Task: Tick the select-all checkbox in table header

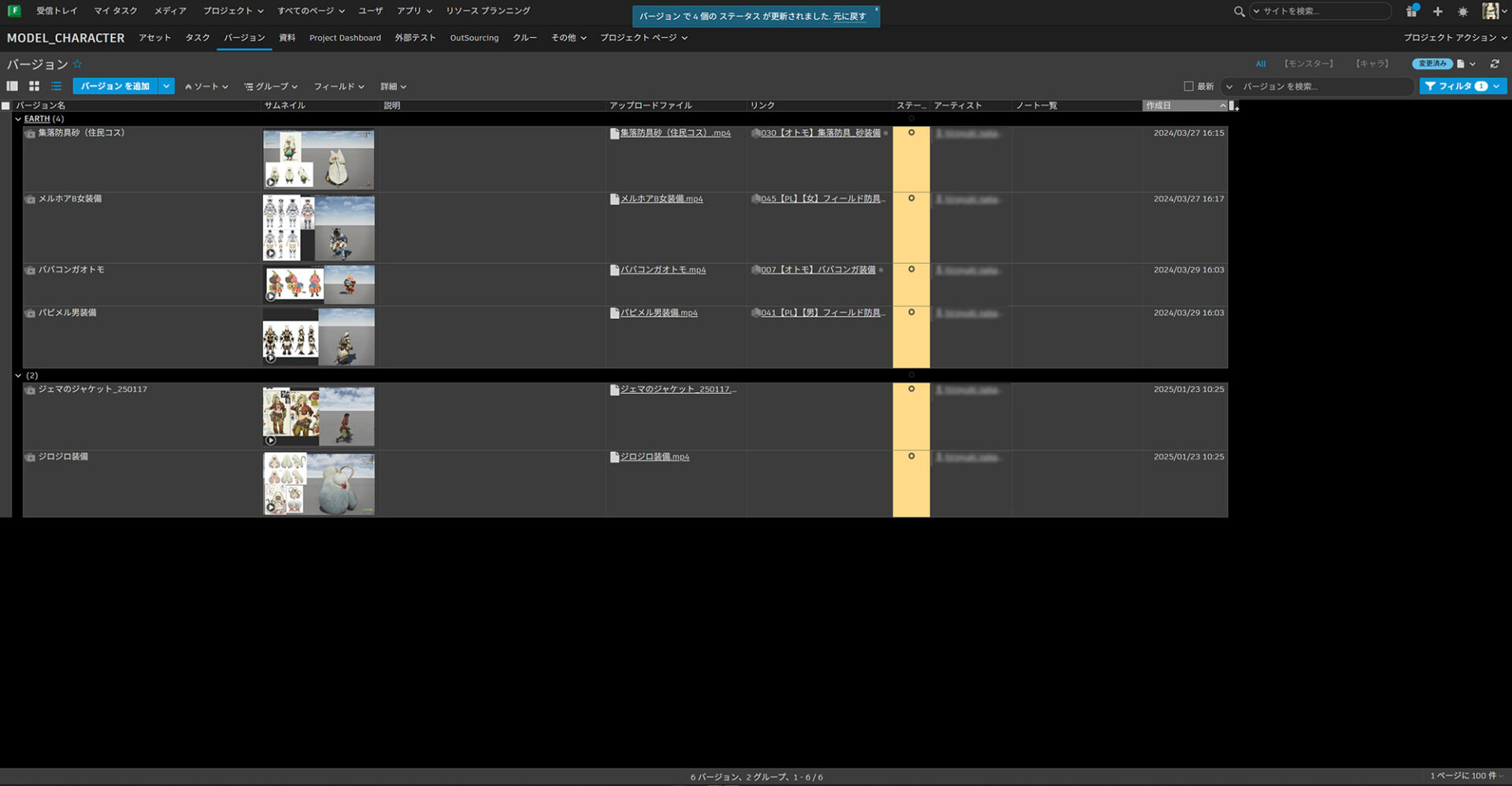Action: coord(6,106)
